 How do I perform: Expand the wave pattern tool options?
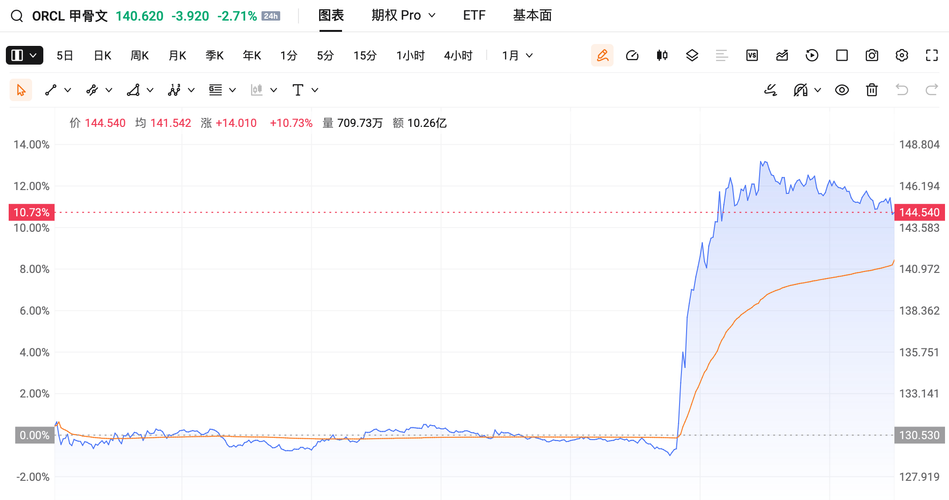[x=191, y=90]
